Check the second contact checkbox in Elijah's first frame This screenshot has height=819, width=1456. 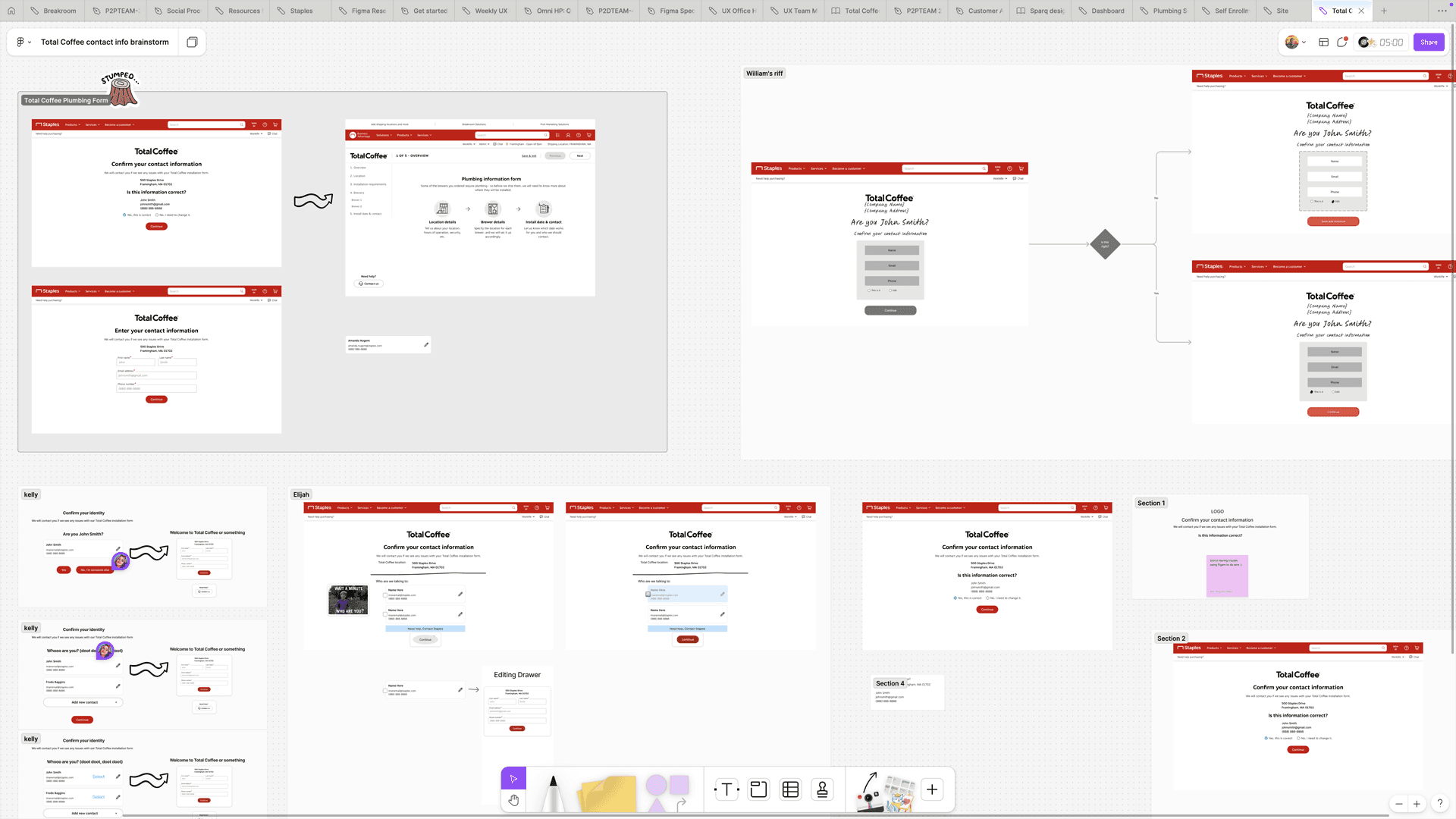(x=385, y=615)
